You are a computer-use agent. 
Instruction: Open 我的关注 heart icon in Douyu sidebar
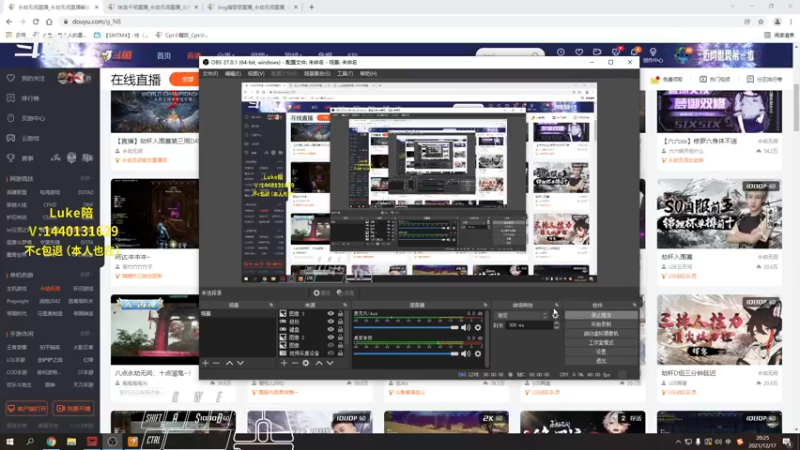coord(11,78)
